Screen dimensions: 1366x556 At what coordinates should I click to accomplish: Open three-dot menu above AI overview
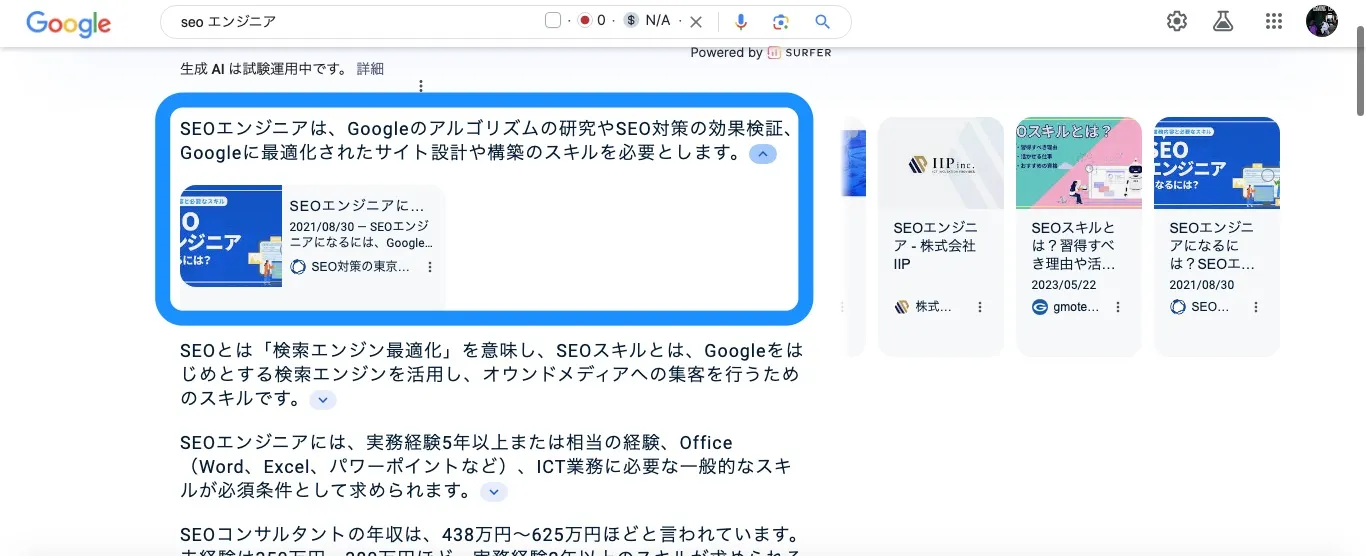coord(421,86)
